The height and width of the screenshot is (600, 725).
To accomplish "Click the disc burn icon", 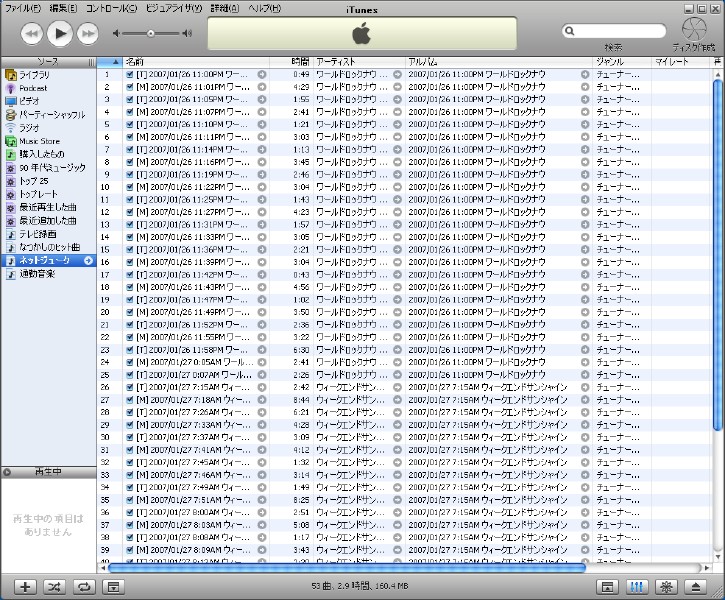I will coord(693,31).
